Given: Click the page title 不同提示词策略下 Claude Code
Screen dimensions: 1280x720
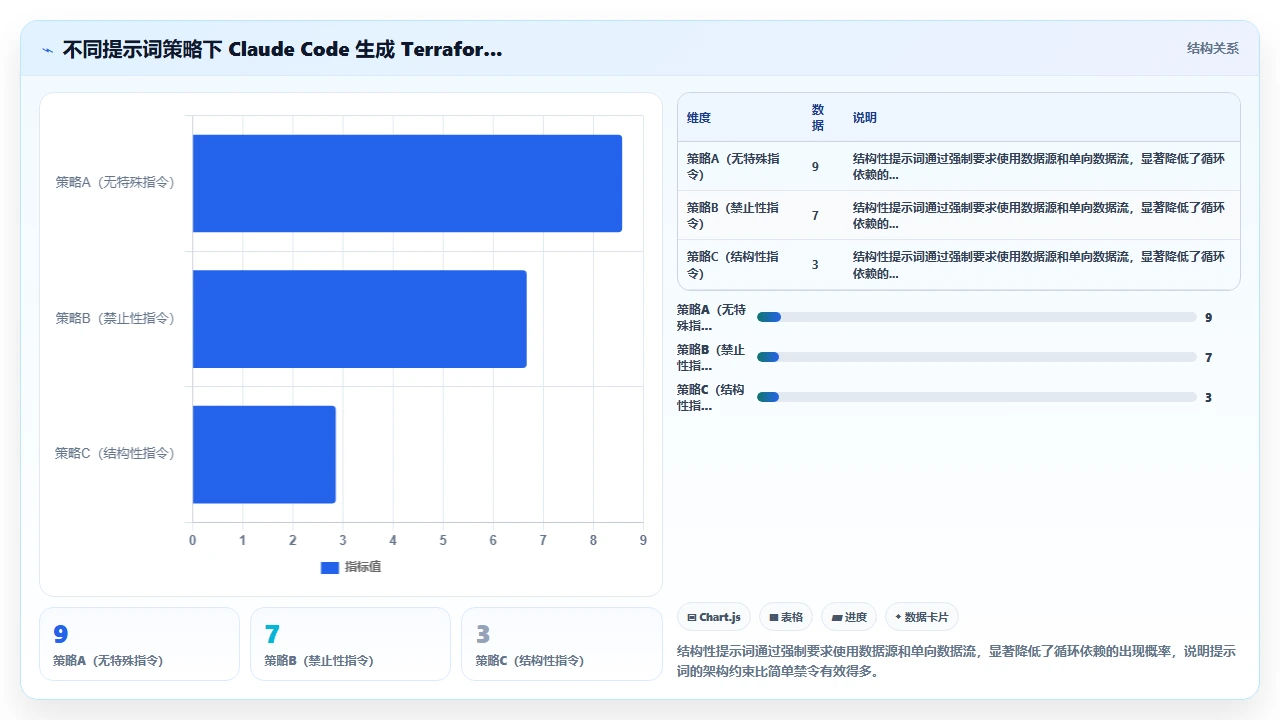Looking at the screenshot, I should (282, 49).
